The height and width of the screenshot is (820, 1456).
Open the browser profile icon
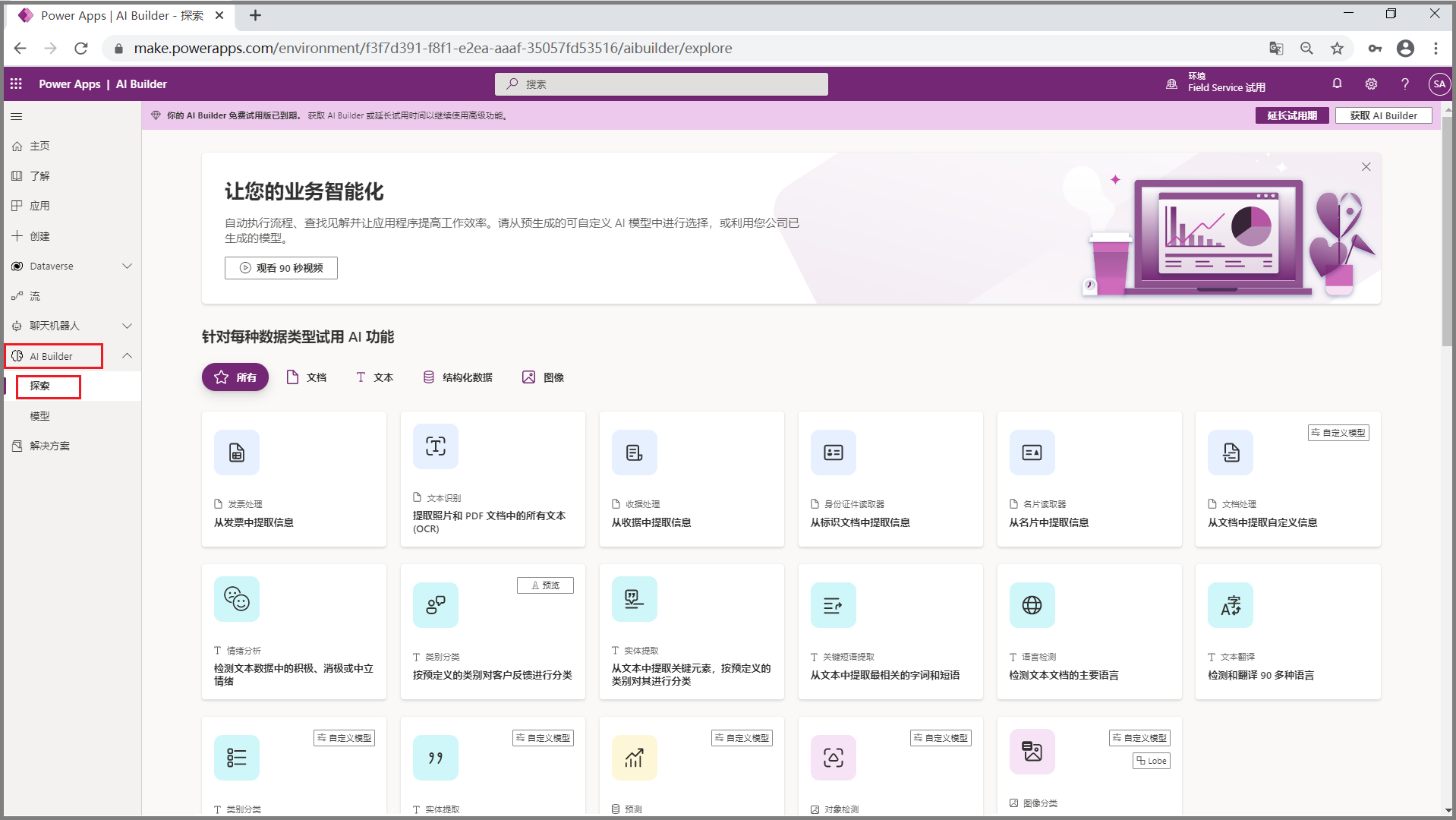[1405, 49]
